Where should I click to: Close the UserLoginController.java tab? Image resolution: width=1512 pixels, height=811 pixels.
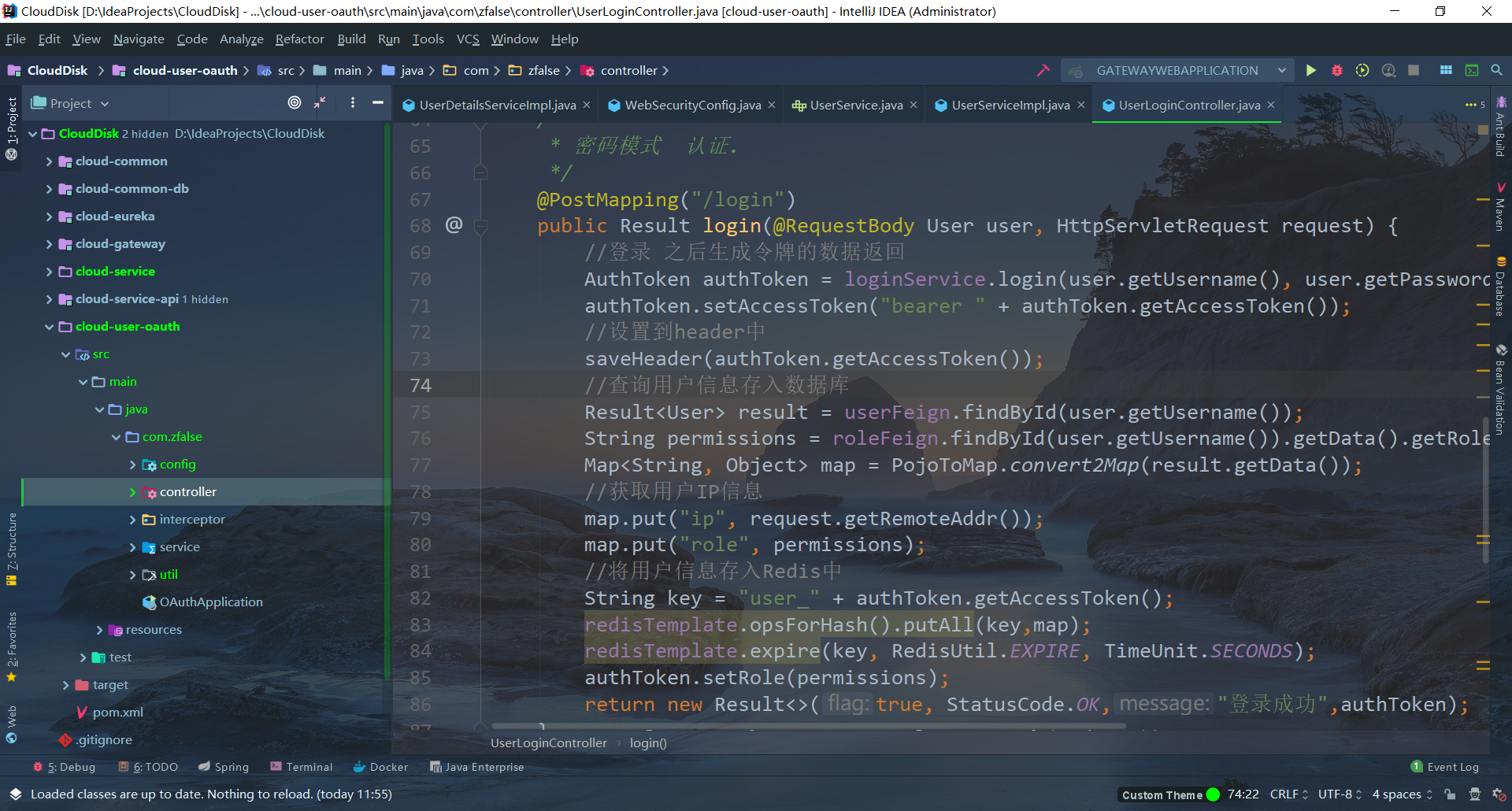[1271, 105]
